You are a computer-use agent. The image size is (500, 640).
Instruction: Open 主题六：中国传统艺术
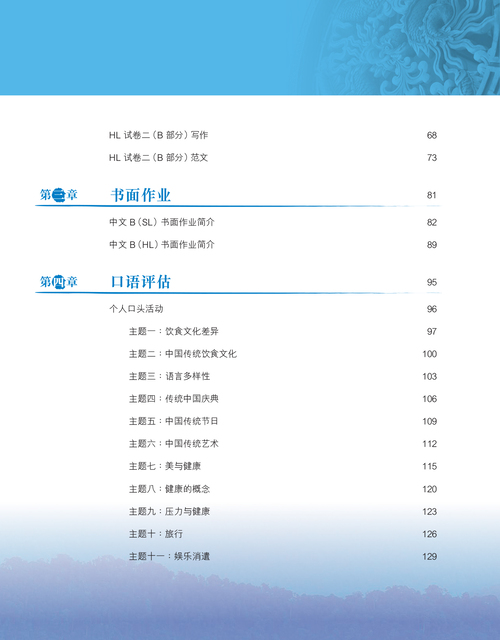pyautogui.click(x=174, y=444)
